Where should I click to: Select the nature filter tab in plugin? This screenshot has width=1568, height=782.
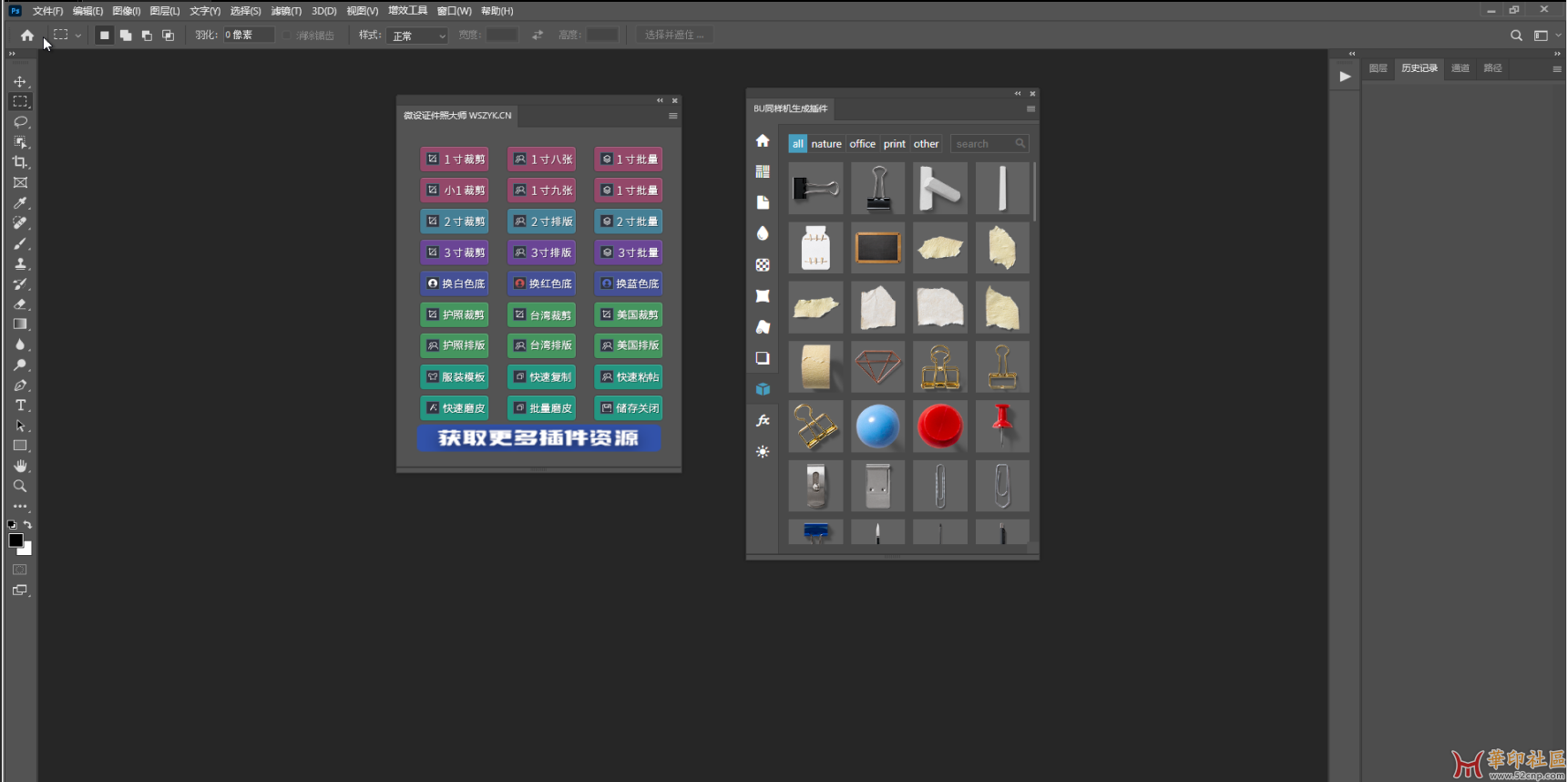[826, 144]
